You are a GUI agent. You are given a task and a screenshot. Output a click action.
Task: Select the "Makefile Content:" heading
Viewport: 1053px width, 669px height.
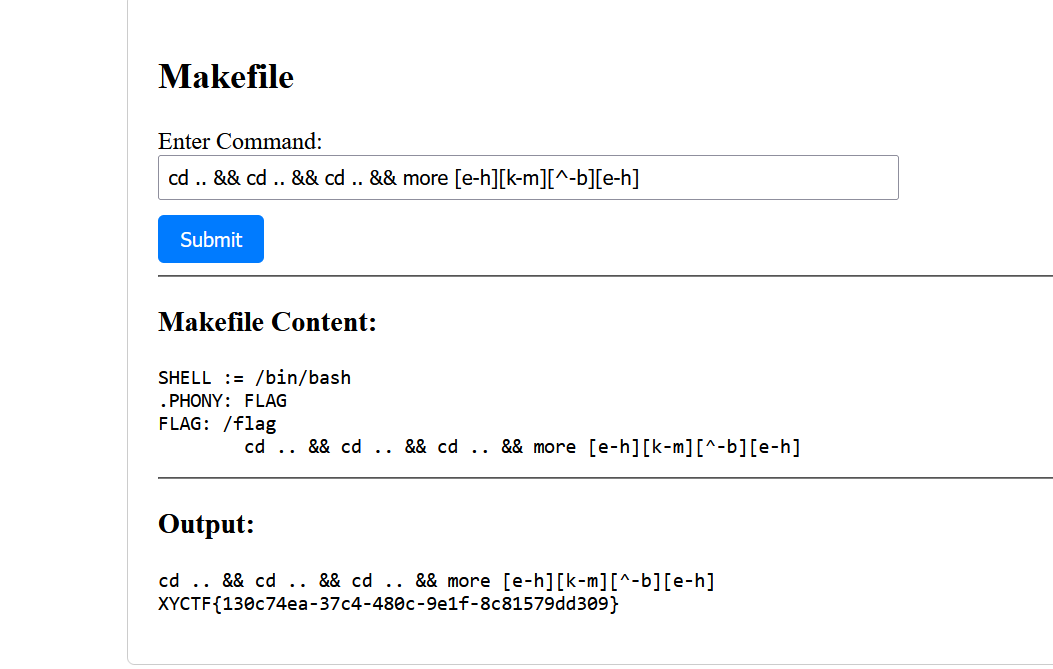pos(267,322)
